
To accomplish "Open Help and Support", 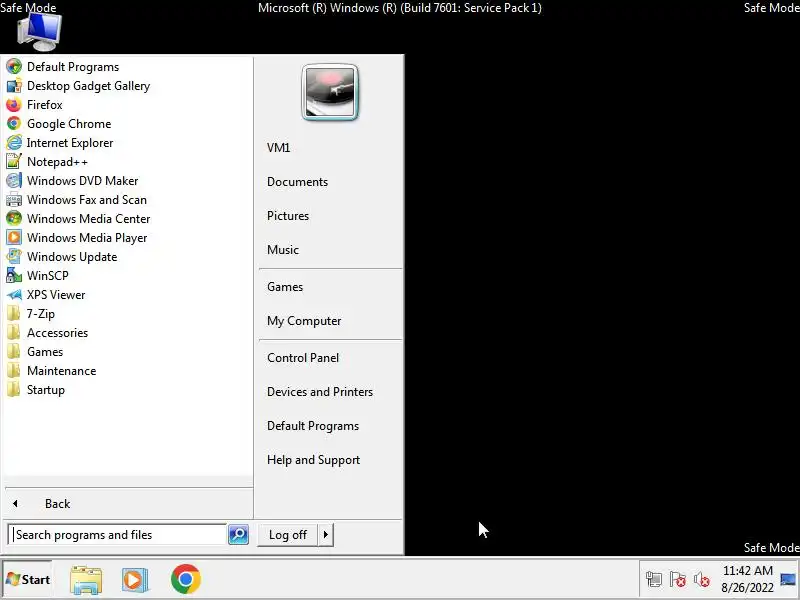I will tap(313, 460).
